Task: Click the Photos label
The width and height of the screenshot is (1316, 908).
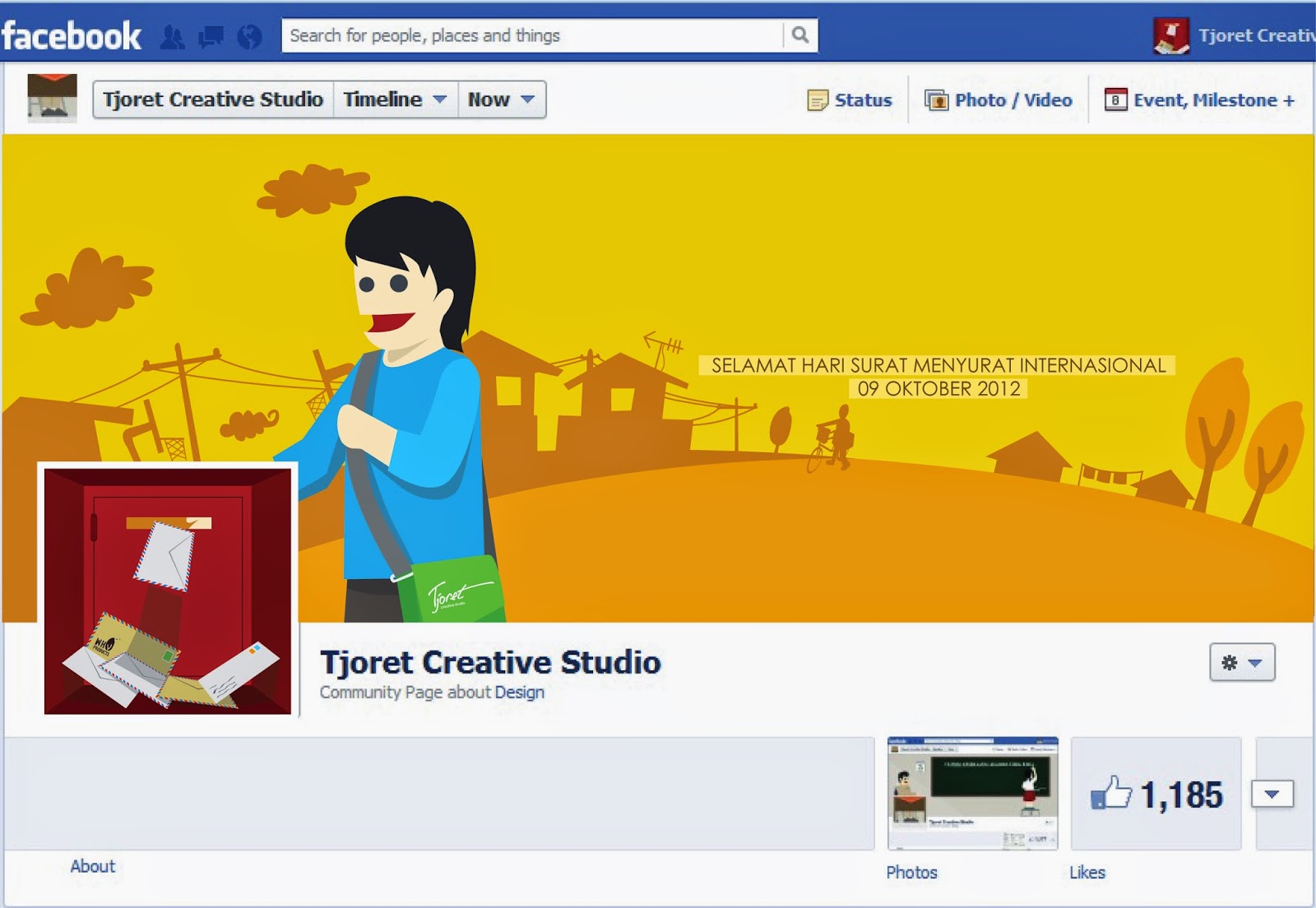Action: (912, 873)
